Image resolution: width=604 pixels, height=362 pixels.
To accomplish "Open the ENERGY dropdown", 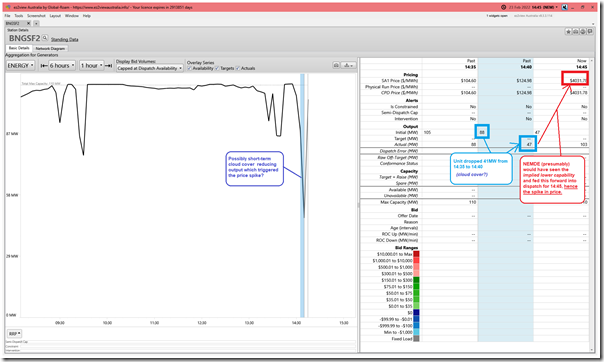I will pos(20,66).
